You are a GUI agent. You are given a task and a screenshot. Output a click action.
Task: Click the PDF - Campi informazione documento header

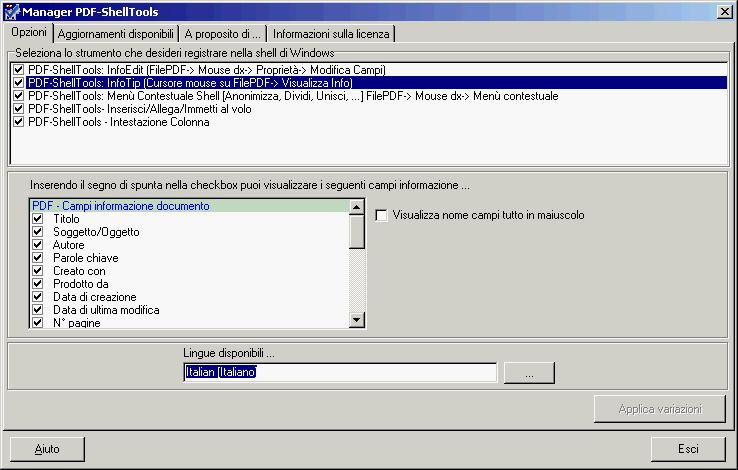point(190,206)
